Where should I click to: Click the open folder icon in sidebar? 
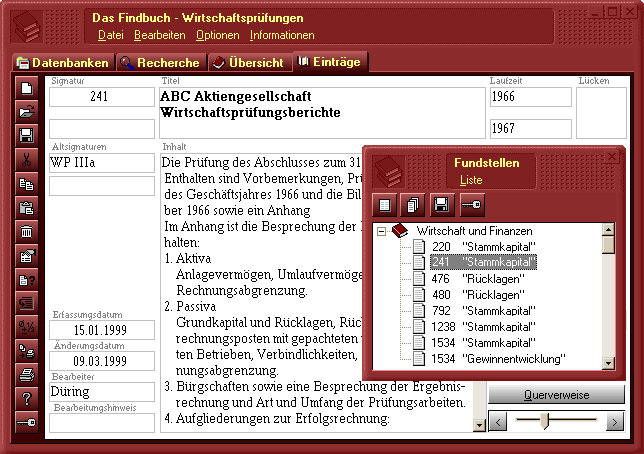[27, 112]
